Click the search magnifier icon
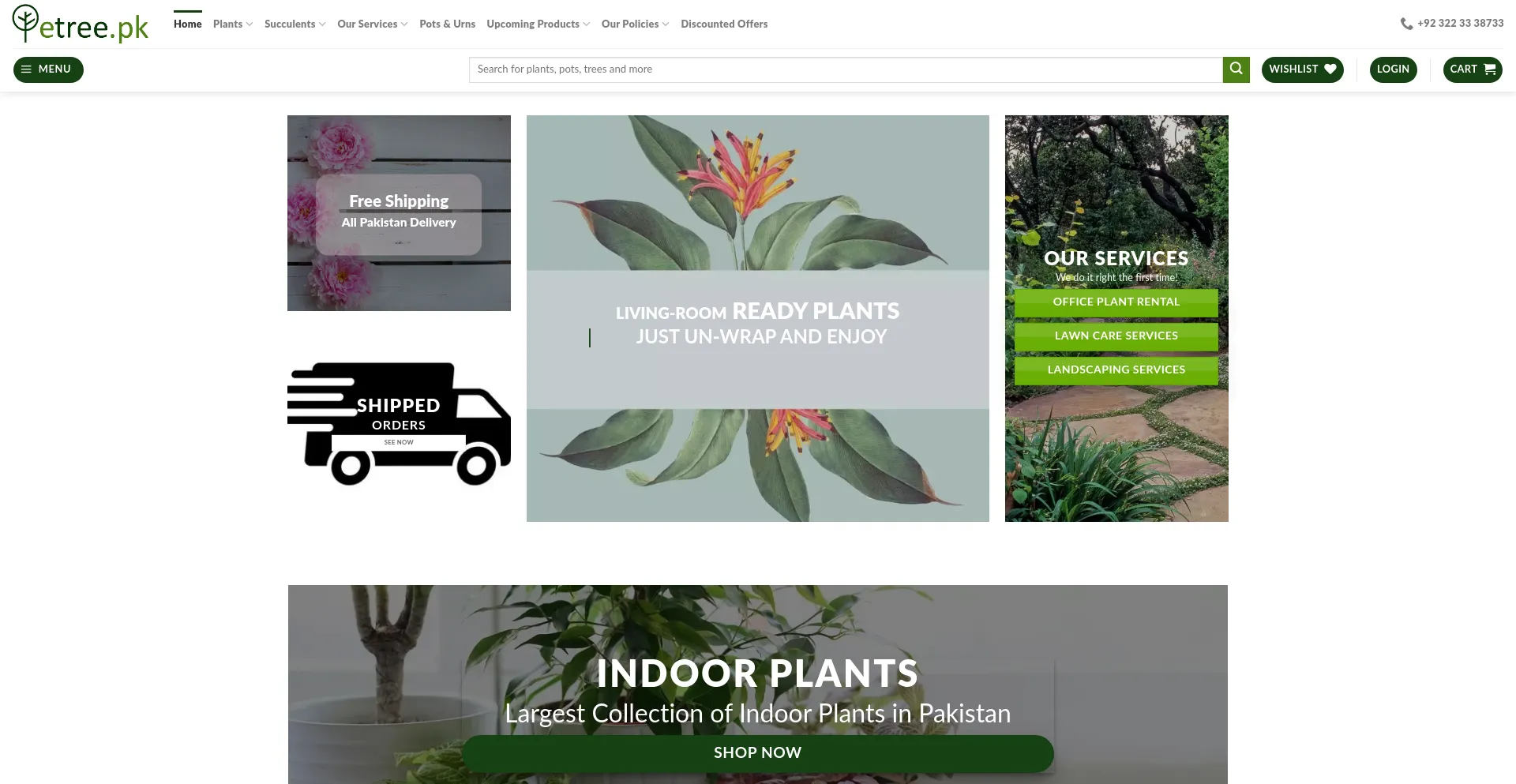This screenshot has width=1516, height=784. (x=1235, y=69)
